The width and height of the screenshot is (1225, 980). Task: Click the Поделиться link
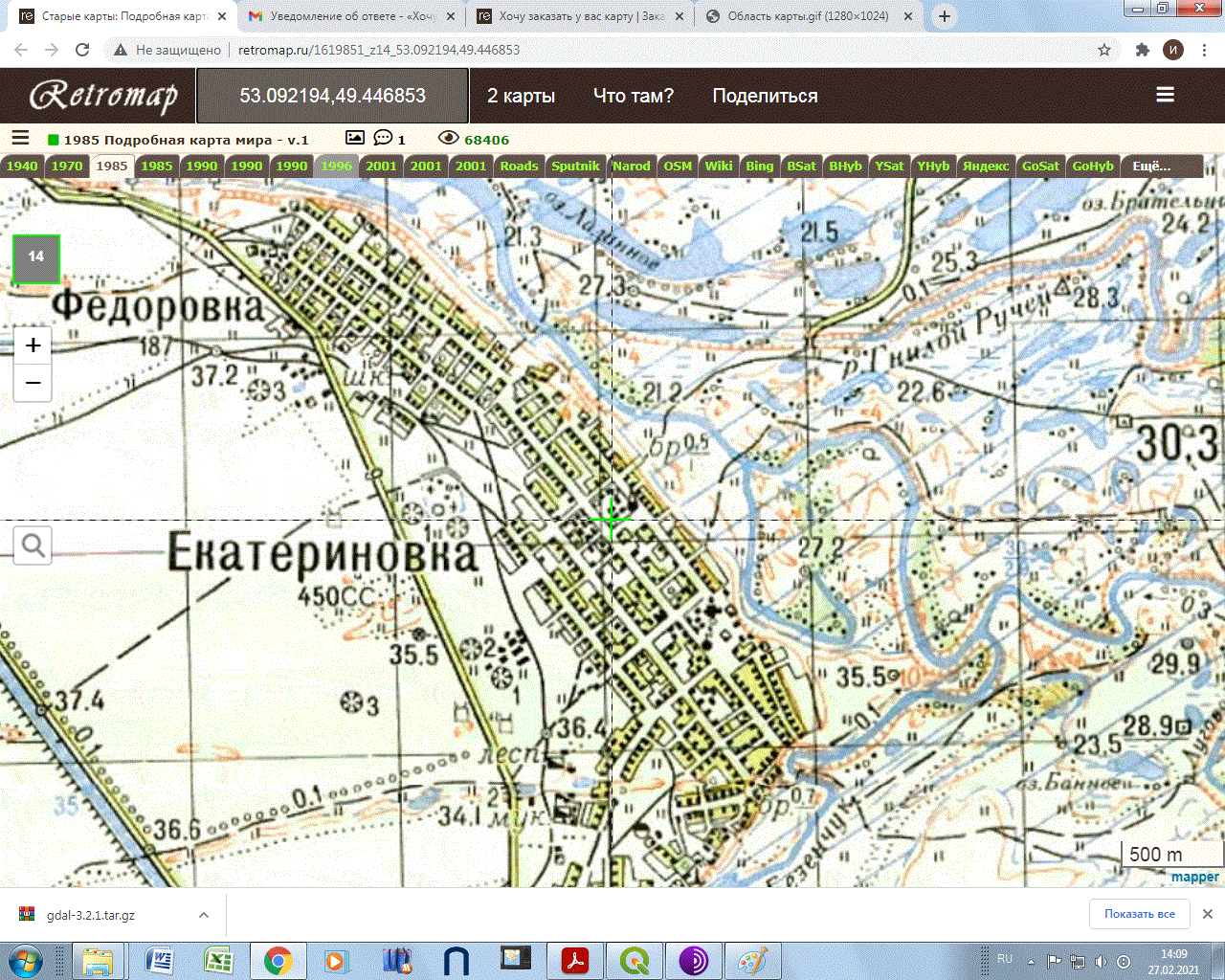pos(765,96)
